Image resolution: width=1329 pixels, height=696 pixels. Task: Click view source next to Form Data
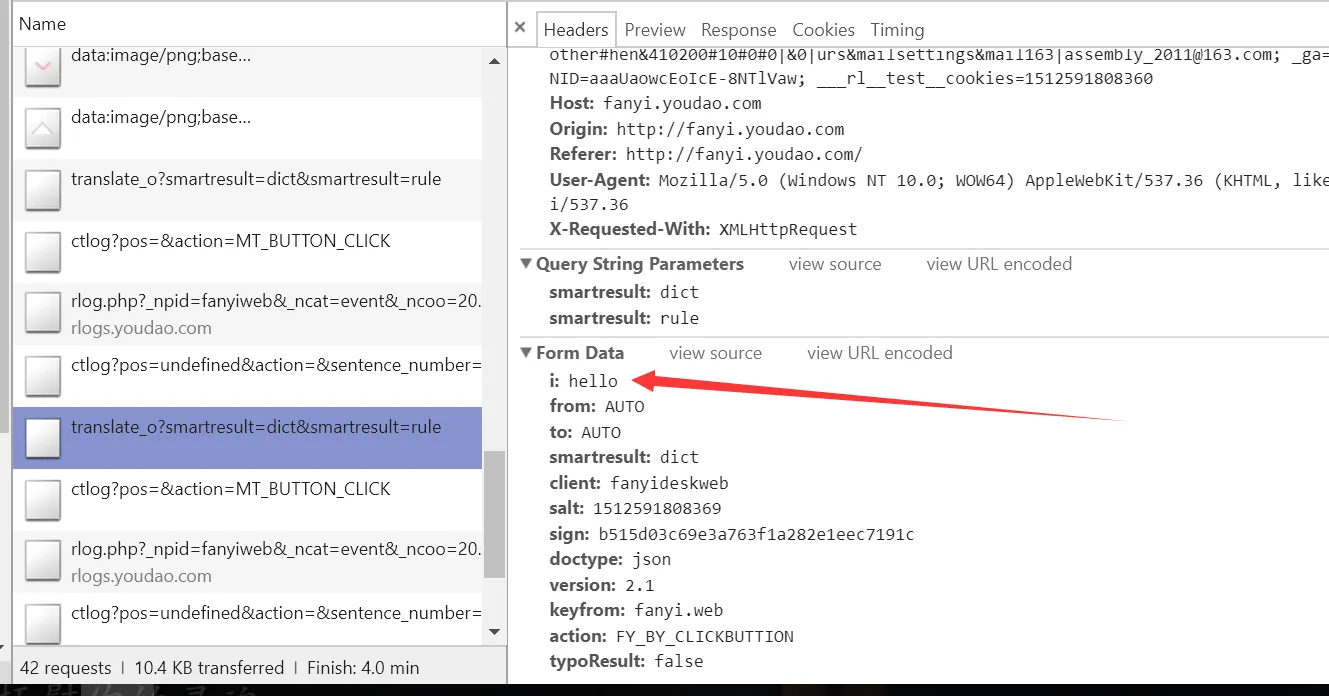715,353
